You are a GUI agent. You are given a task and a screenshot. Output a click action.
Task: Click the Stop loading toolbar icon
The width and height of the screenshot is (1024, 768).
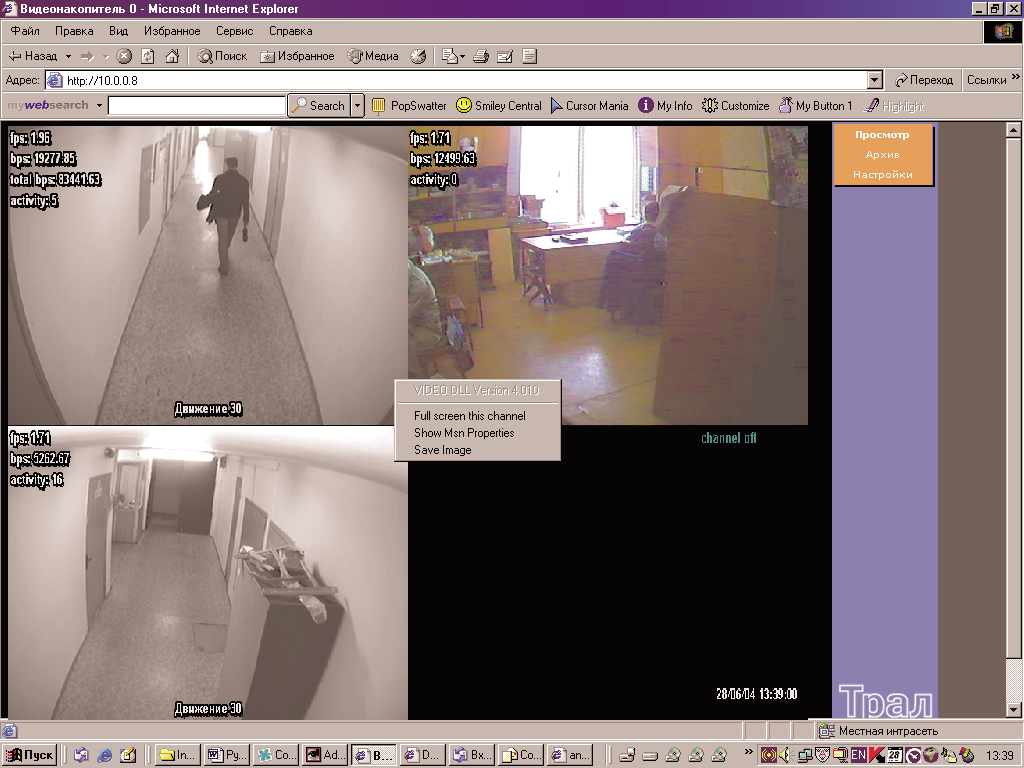coord(124,57)
